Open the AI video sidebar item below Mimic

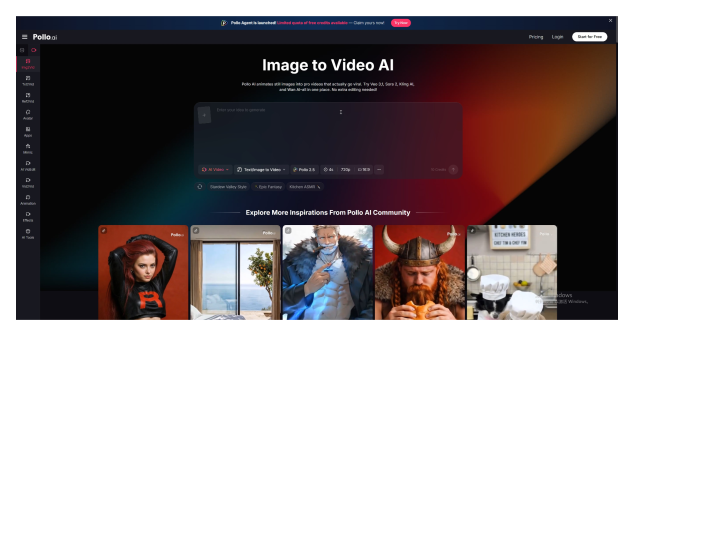28,166
